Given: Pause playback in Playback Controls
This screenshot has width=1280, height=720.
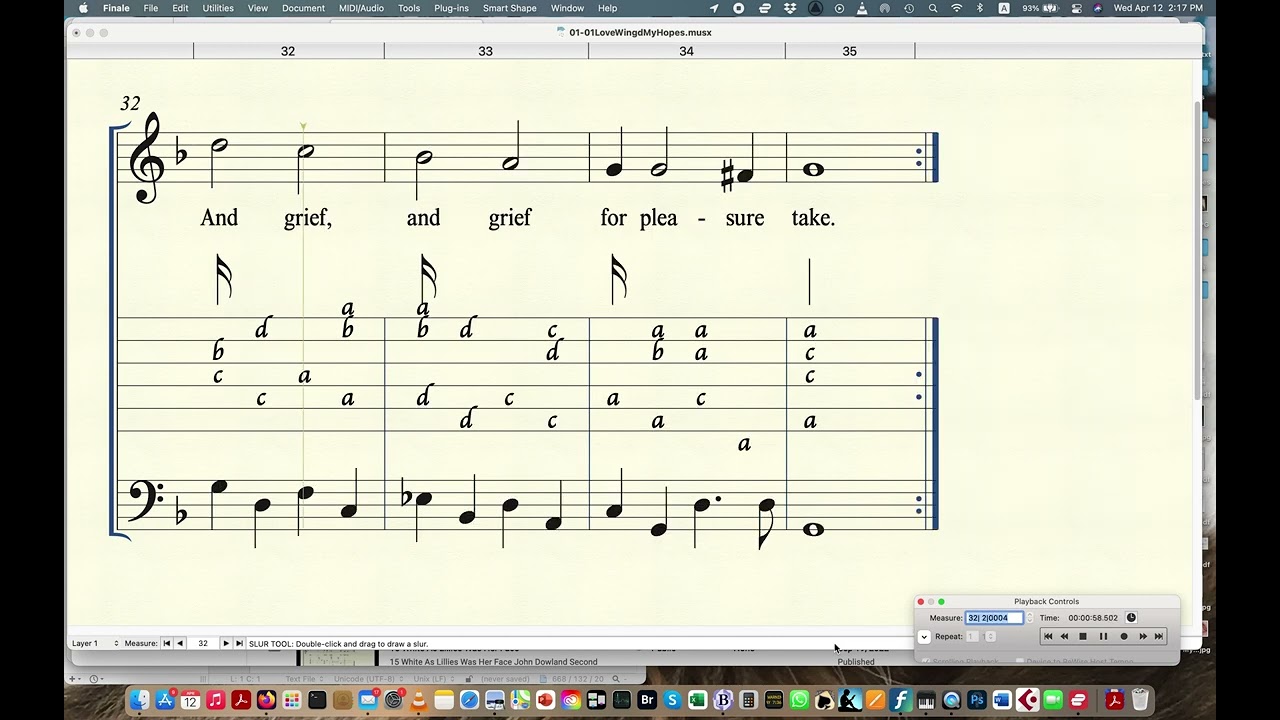Looking at the screenshot, I should click(x=1103, y=636).
